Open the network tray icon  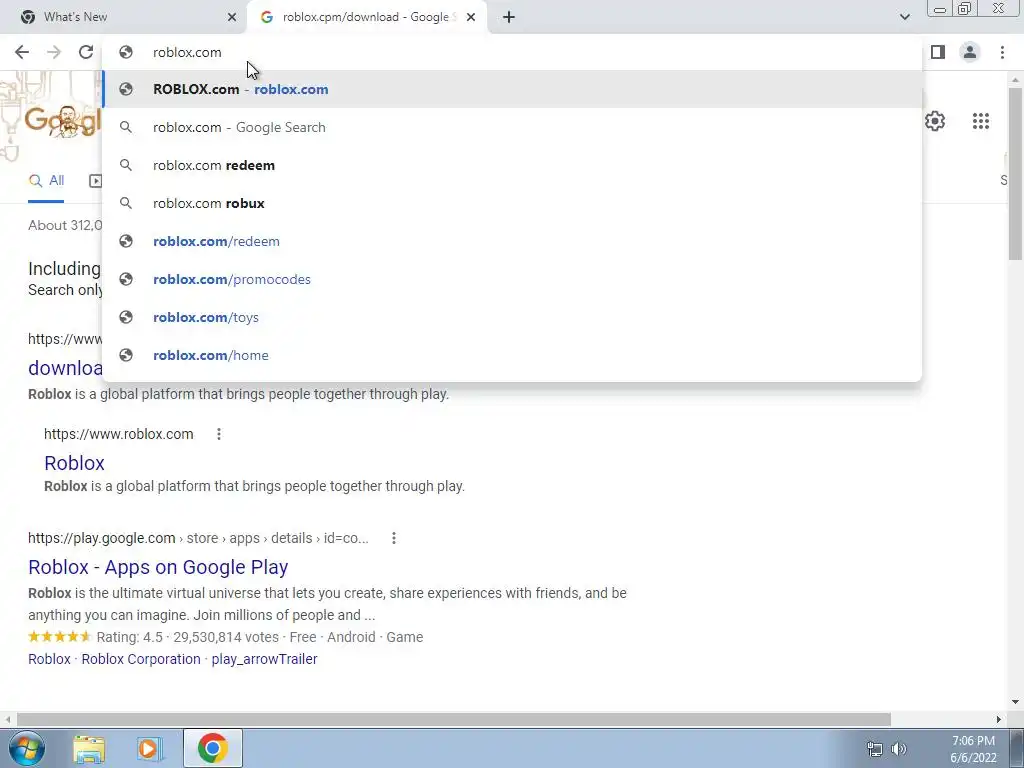[x=874, y=749]
